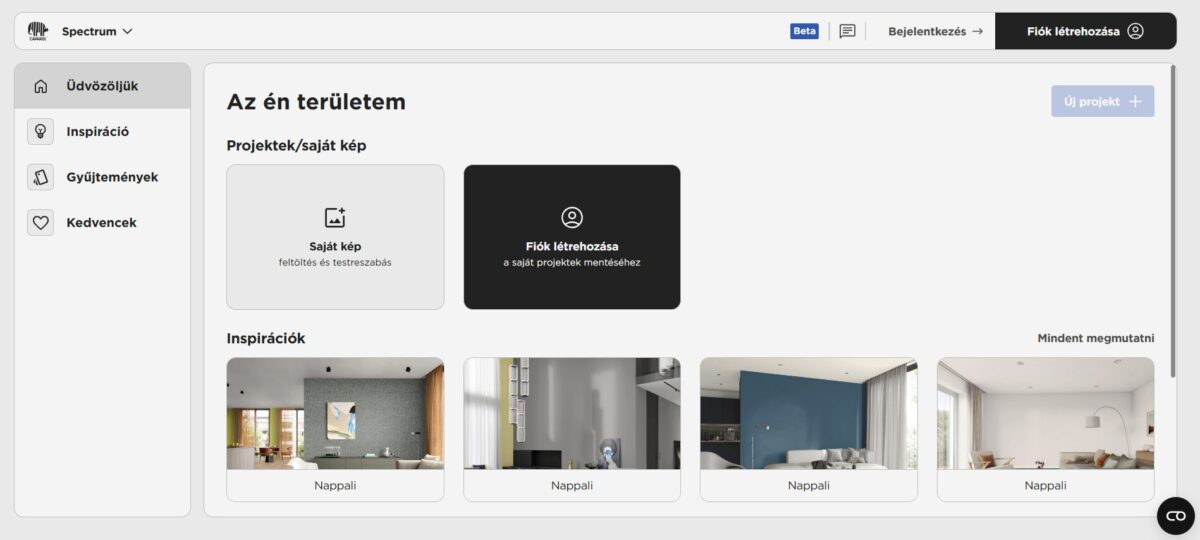Click the heart Kedvencek icon
This screenshot has width=1200, height=540.
coord(41,223)
